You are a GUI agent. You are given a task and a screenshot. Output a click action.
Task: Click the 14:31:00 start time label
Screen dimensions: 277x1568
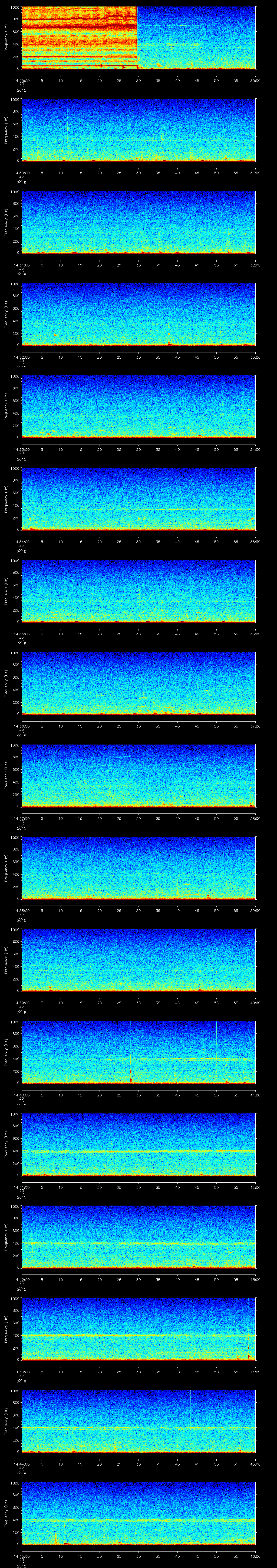21,265
